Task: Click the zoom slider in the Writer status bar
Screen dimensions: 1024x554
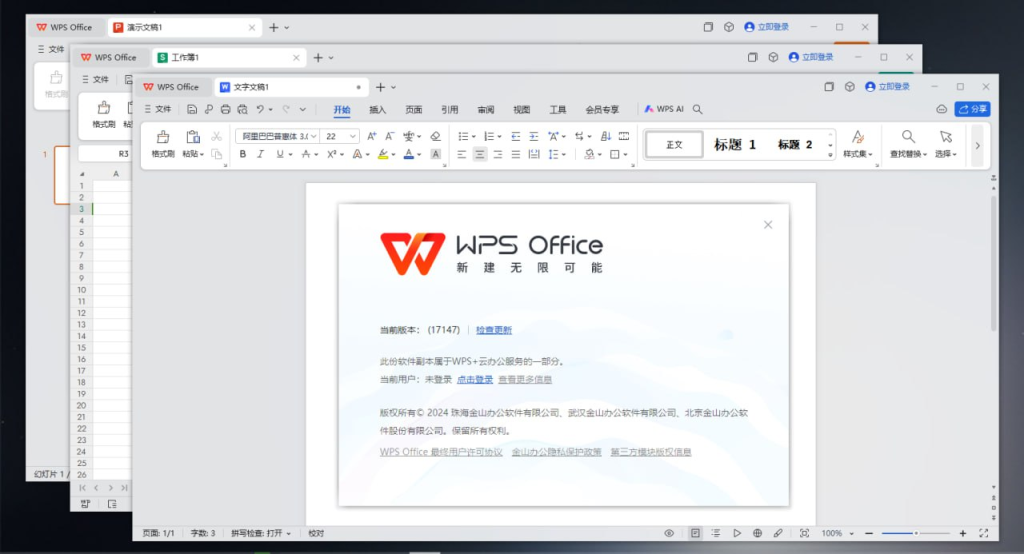Action: pos(916,533)
